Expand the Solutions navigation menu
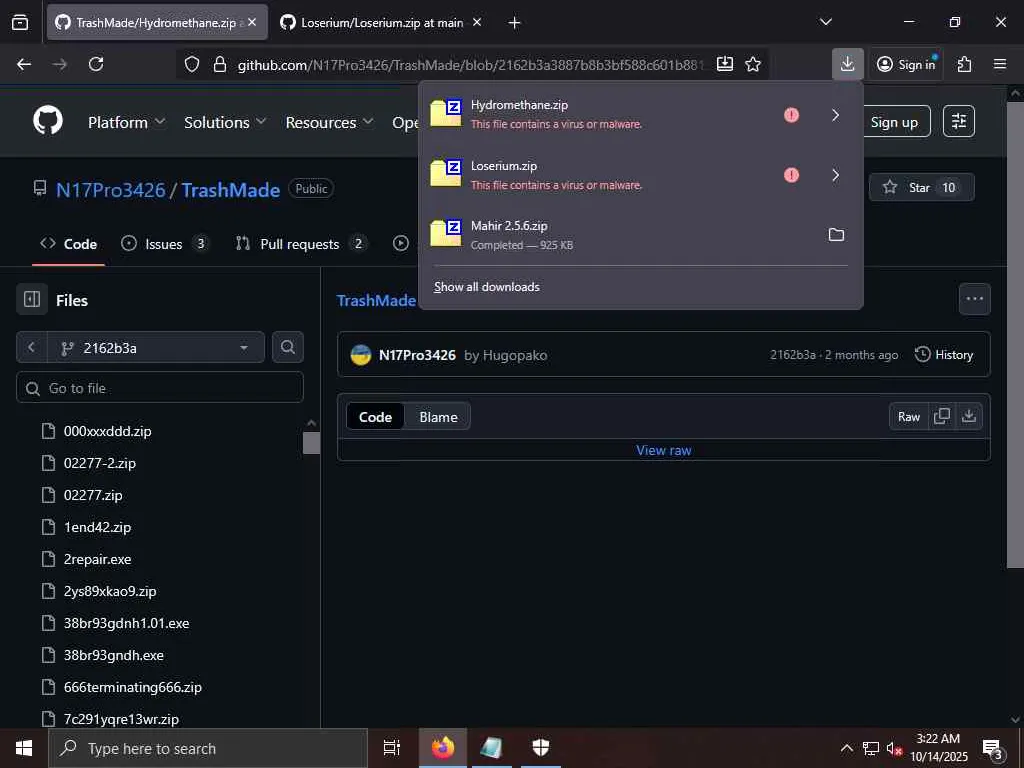The height and width of the screenshot is (768, 1024). click(225, 122)
